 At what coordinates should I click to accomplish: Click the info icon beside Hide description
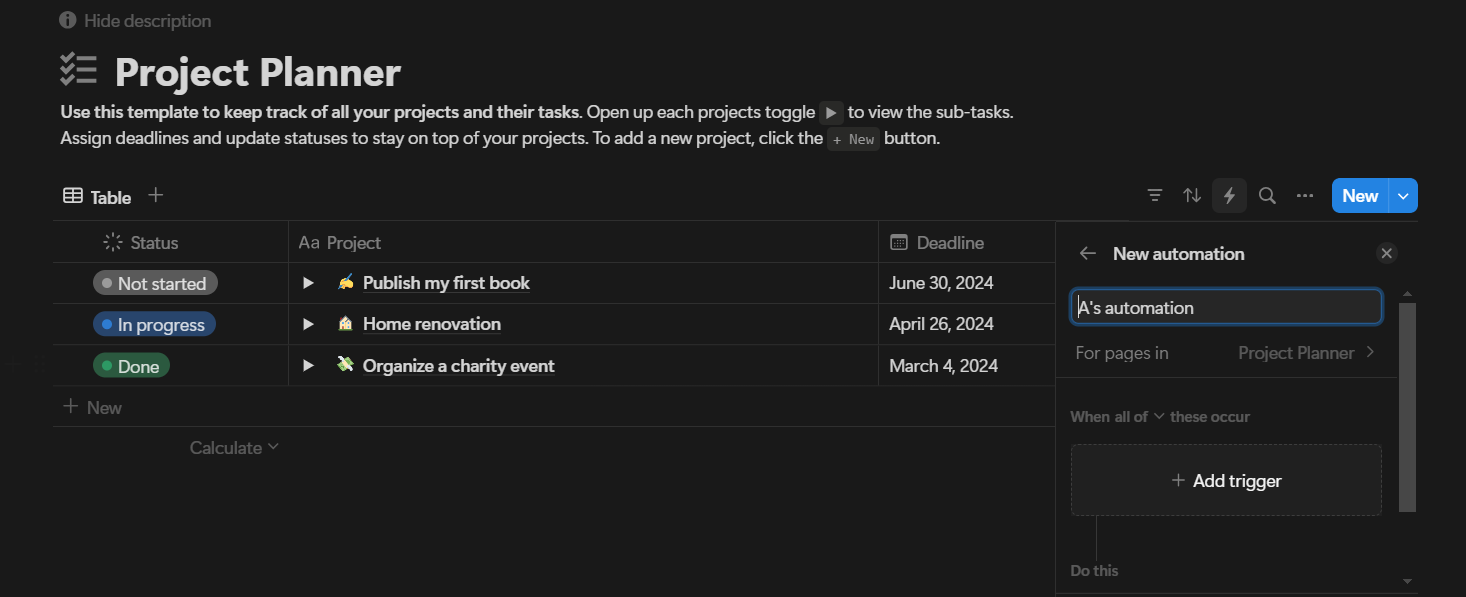click(x=68, y=20)
